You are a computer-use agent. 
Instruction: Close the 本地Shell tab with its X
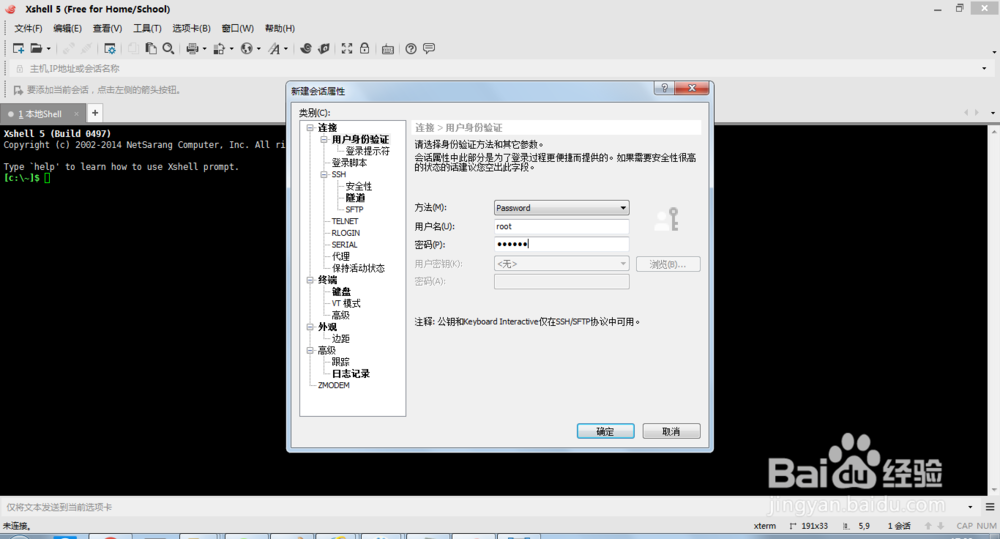(76, 114)
